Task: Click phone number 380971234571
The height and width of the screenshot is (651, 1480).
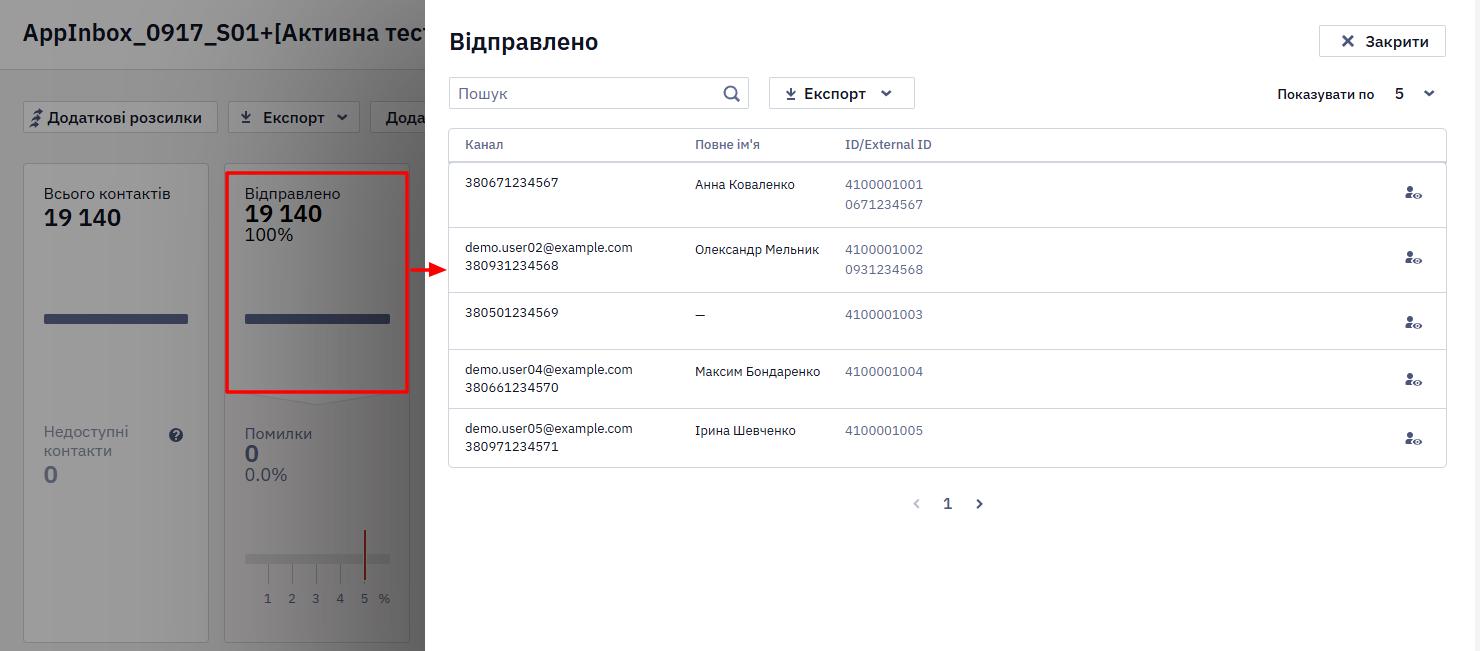Action: click(x=512, y=447)
